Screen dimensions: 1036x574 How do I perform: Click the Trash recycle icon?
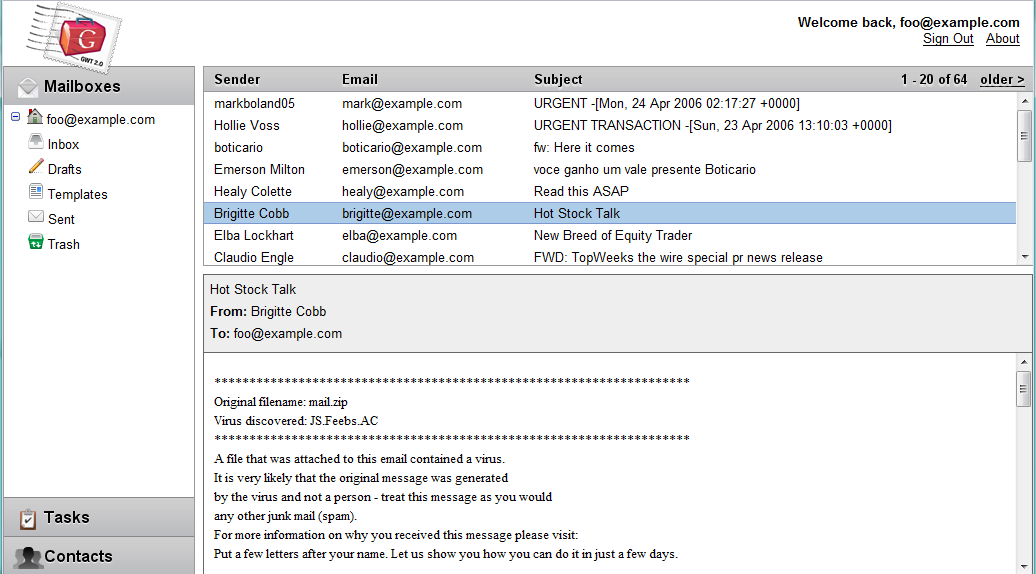pyautogui.click(x=36, y=242)
